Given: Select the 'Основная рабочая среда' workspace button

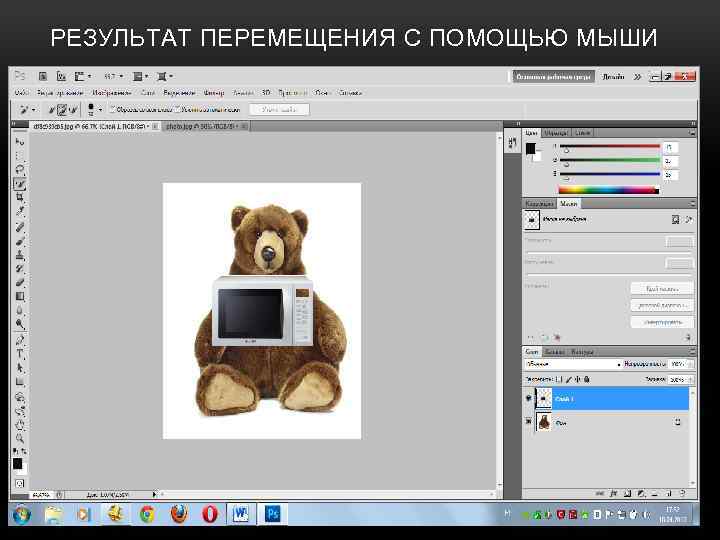Looking at the screenshot, I should (x=553, y=77).
